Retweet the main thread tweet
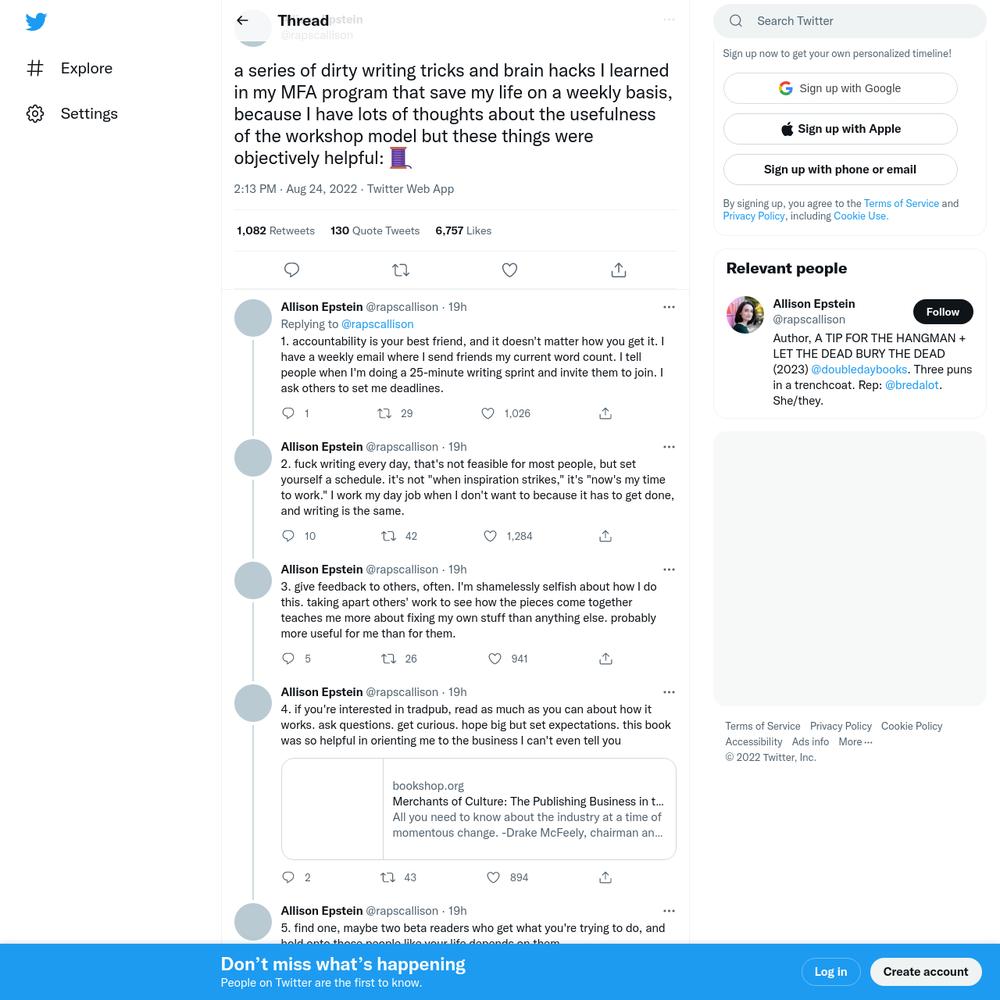1000x1000 pixels. (401, 270)
